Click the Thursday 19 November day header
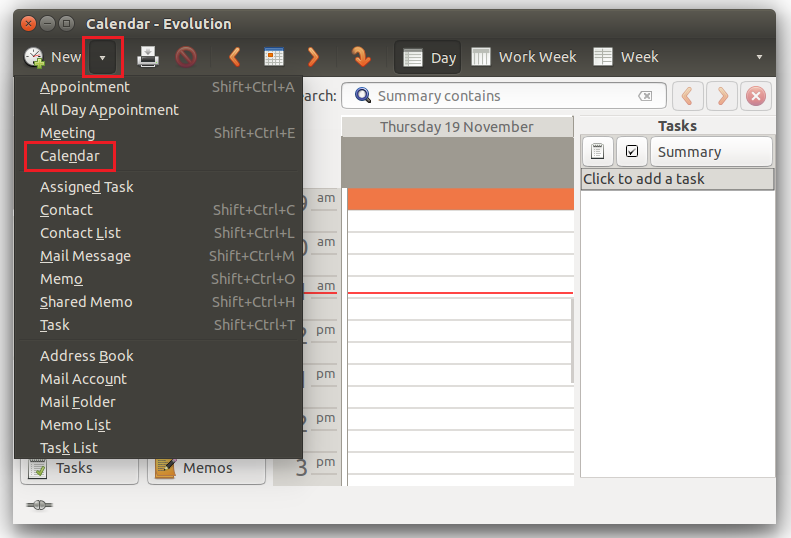Image resolution: width=791 pixels, height=538 pixels. 457,127
